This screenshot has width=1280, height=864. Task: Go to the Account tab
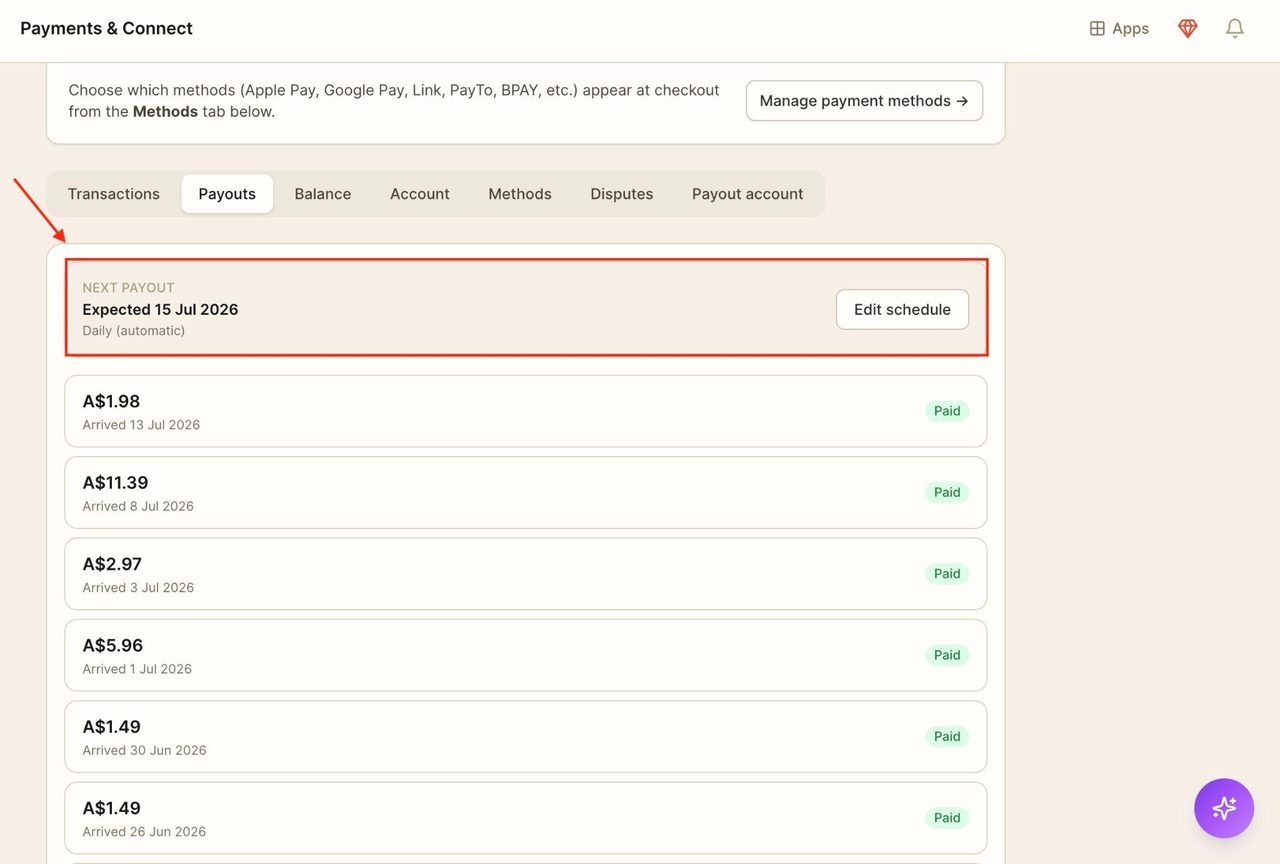point(420,194)
